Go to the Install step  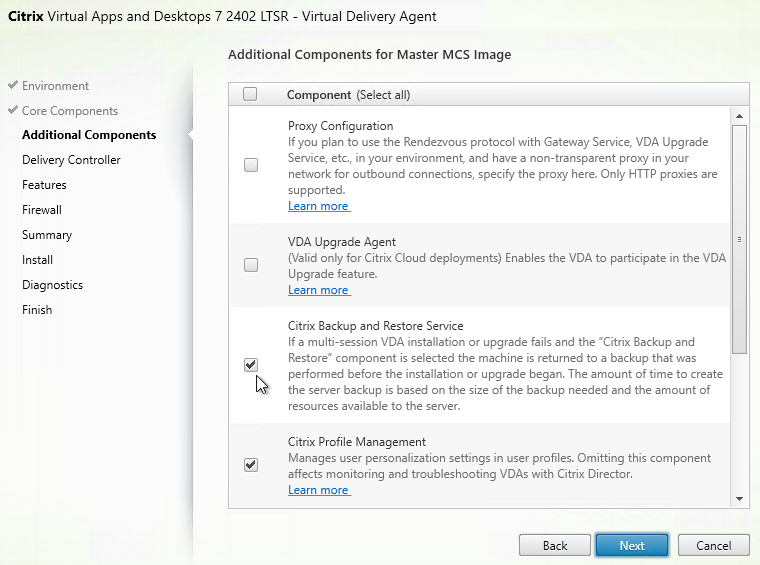pyautogui.click(x=37, y=260)
